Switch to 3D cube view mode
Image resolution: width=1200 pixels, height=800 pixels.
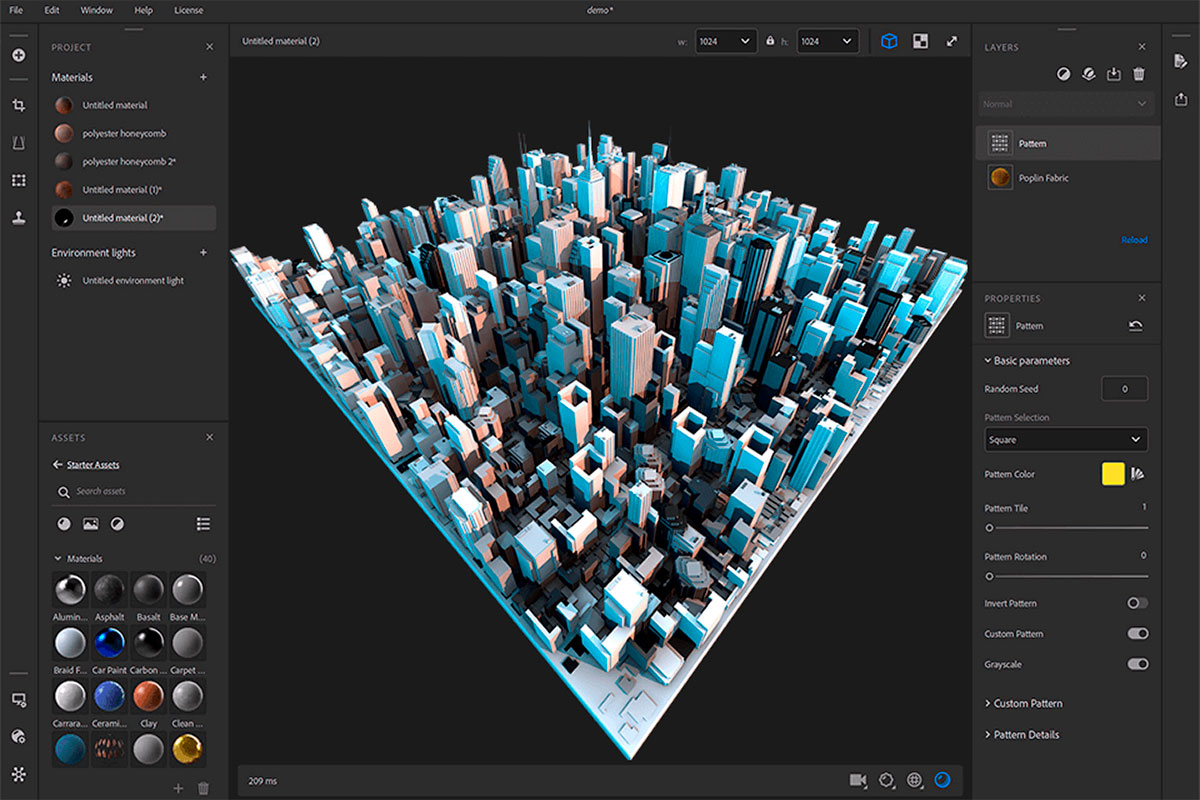889,41
